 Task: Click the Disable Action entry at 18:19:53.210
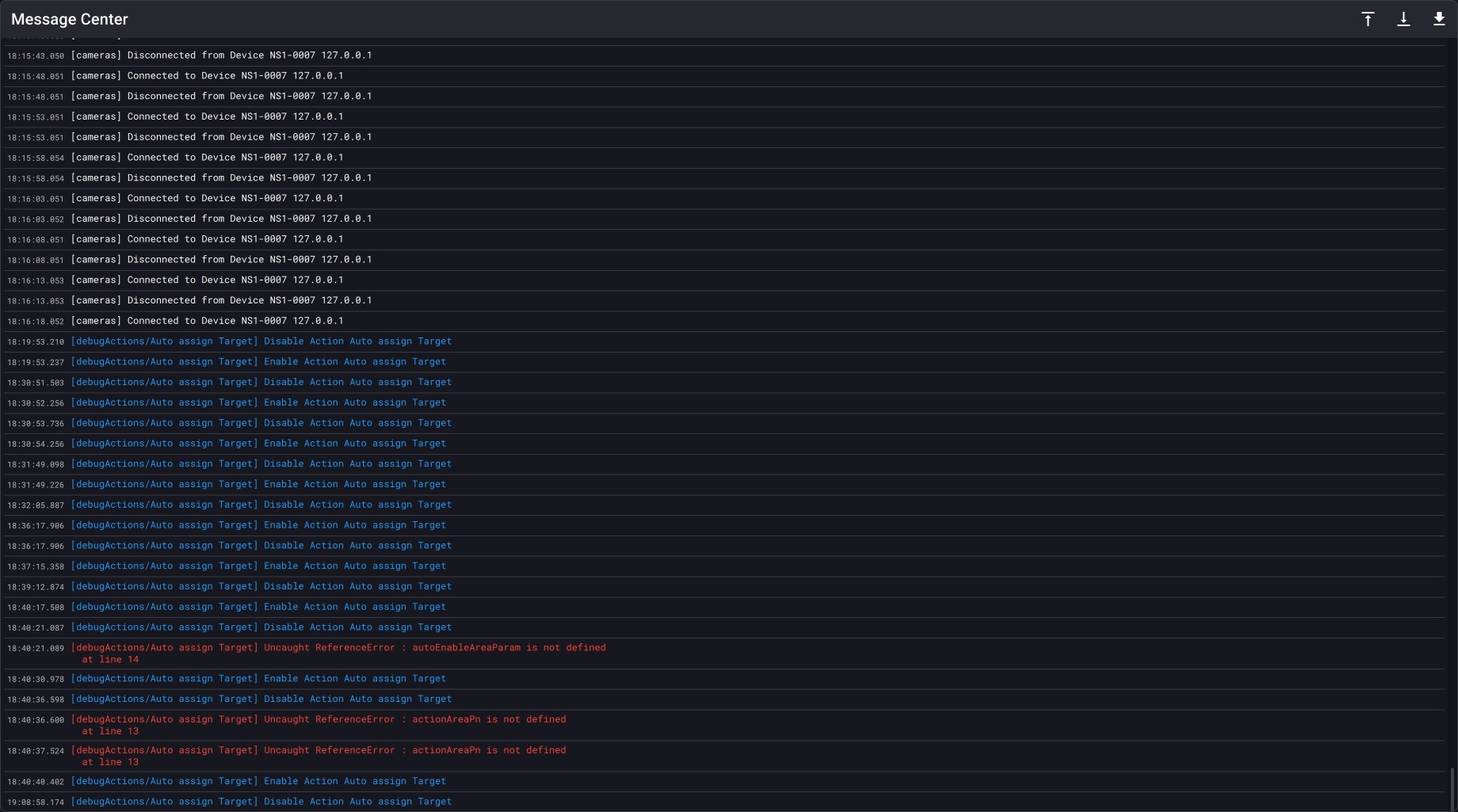pyautogui.click(x=261, y=341)
